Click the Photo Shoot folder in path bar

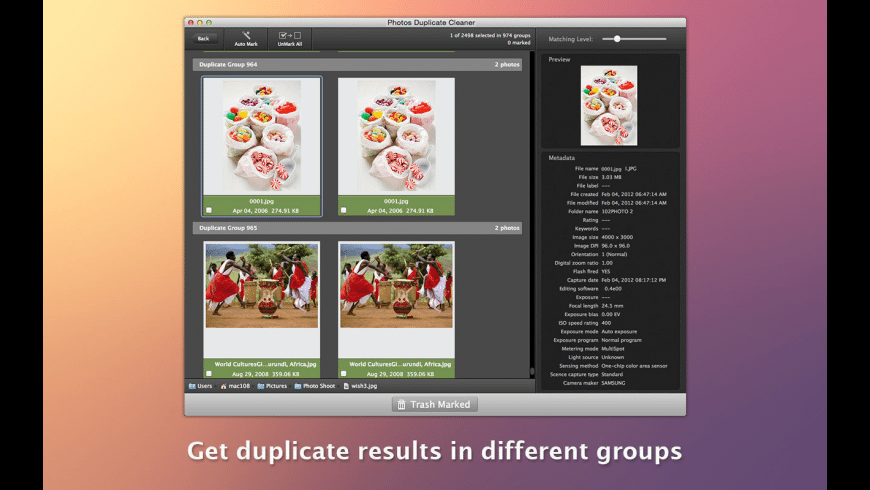315,386
